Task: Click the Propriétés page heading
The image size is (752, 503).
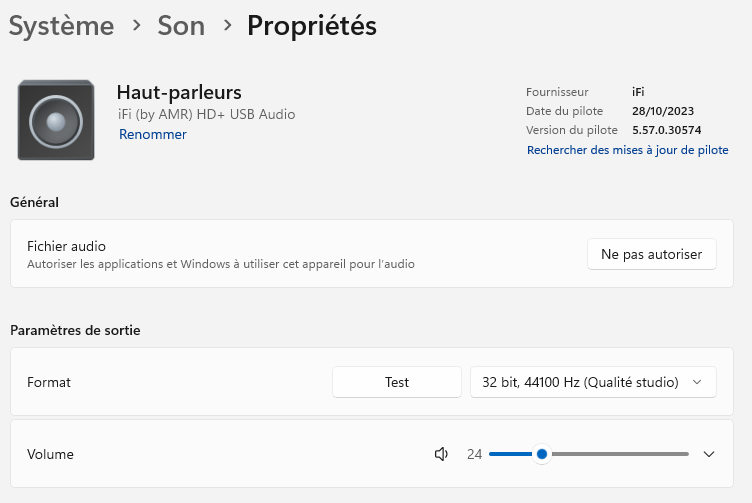Action: click(312, 26)
